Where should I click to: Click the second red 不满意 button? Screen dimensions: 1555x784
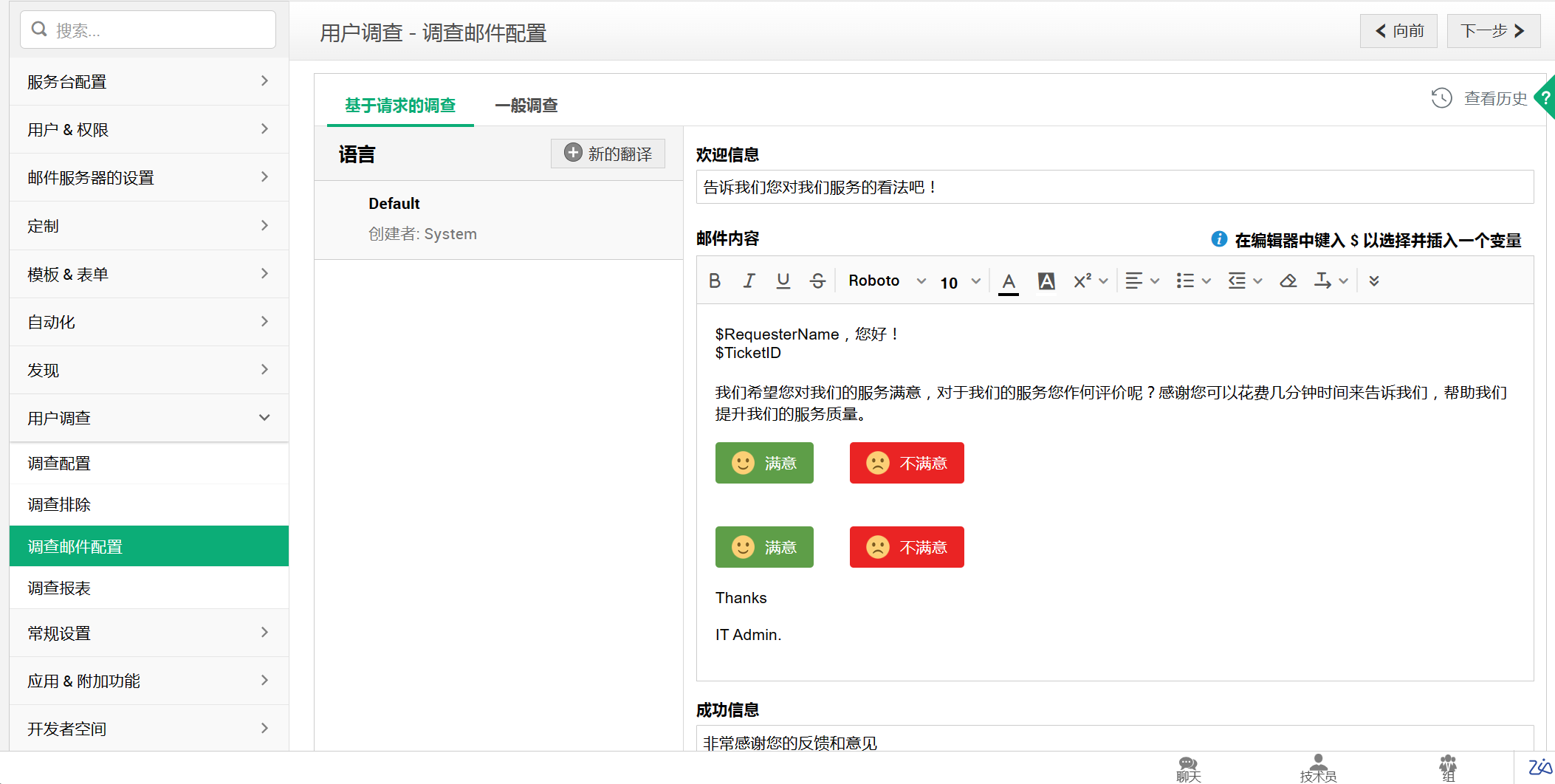point(907,547)
